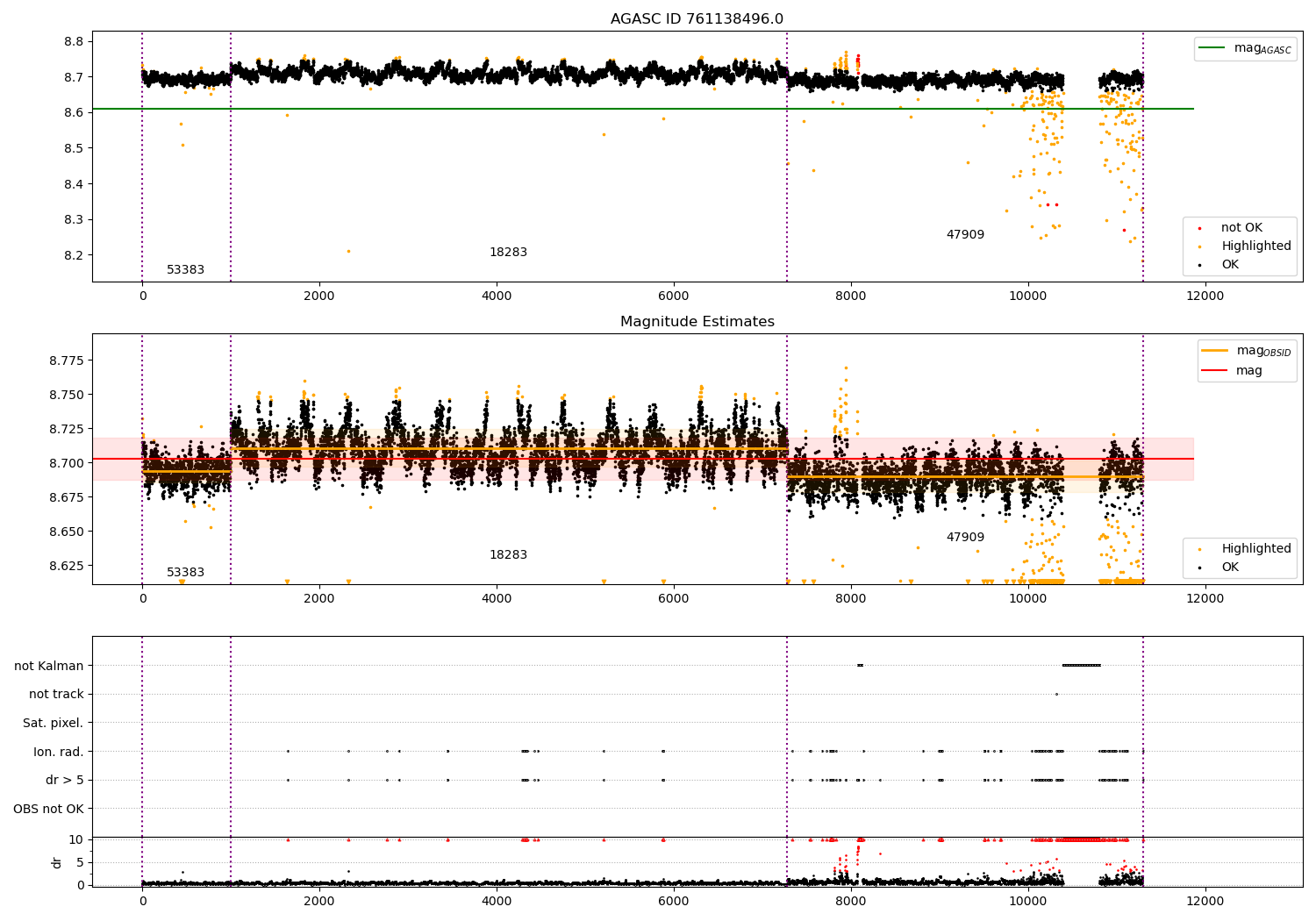Click the "8.650" y-axis tick label
The width and height of the screenshot is (1316, 921).
[68, 532]
